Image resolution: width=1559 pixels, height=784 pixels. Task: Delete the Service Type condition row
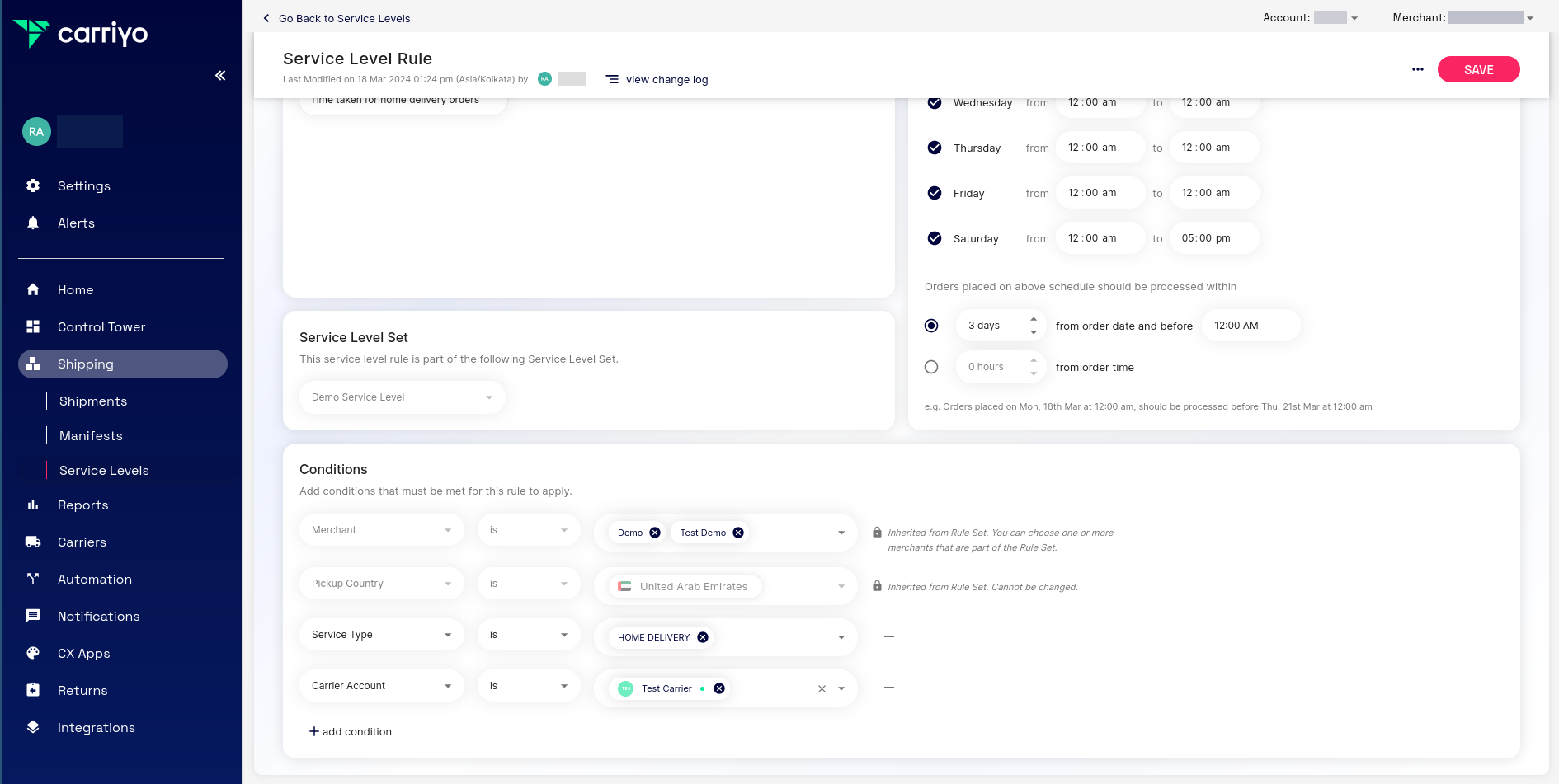[889, 636]
